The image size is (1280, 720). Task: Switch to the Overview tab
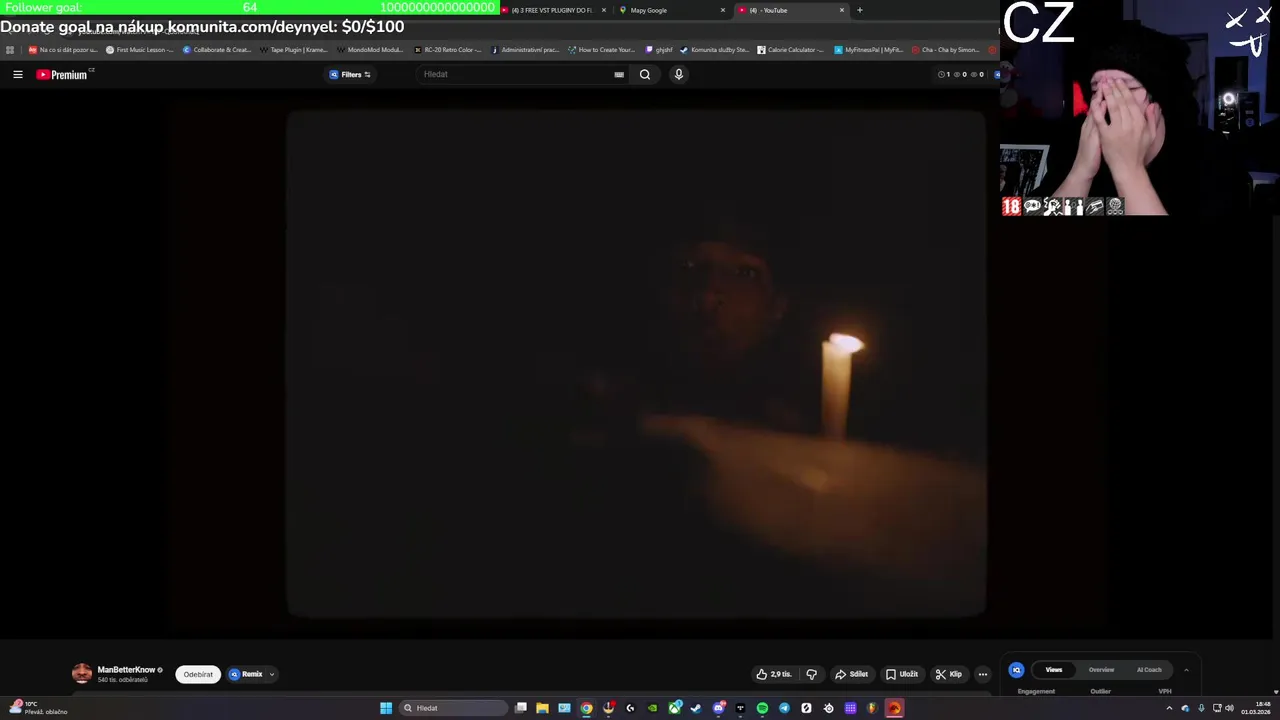click(1101, 670)
